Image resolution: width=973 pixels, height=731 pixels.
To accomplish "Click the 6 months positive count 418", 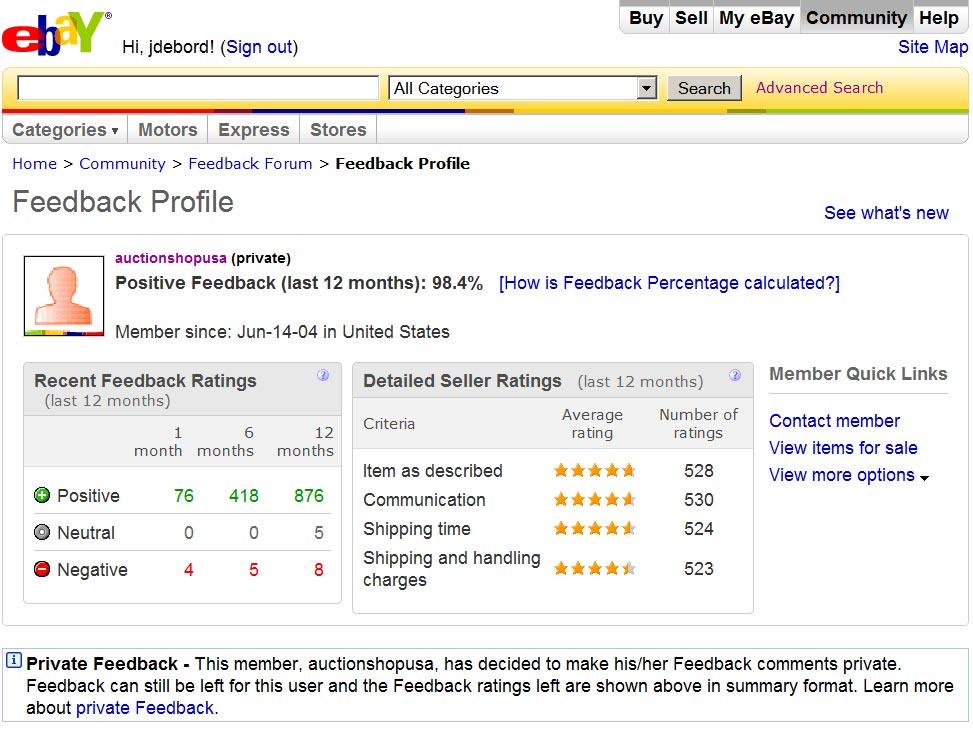I will pos(244,496).
